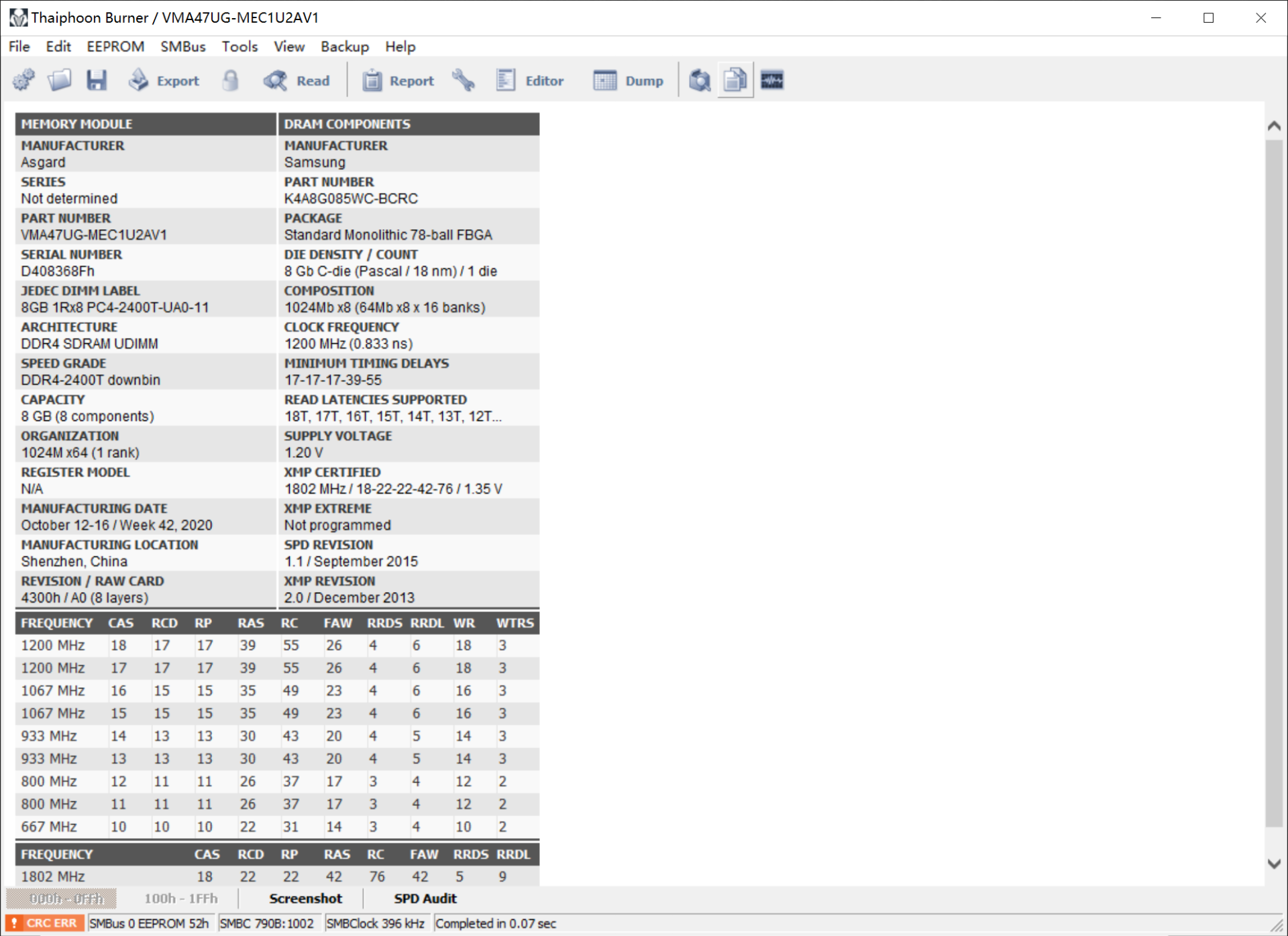Click the SMBus monitor icon in toolbar

point(772,80)
